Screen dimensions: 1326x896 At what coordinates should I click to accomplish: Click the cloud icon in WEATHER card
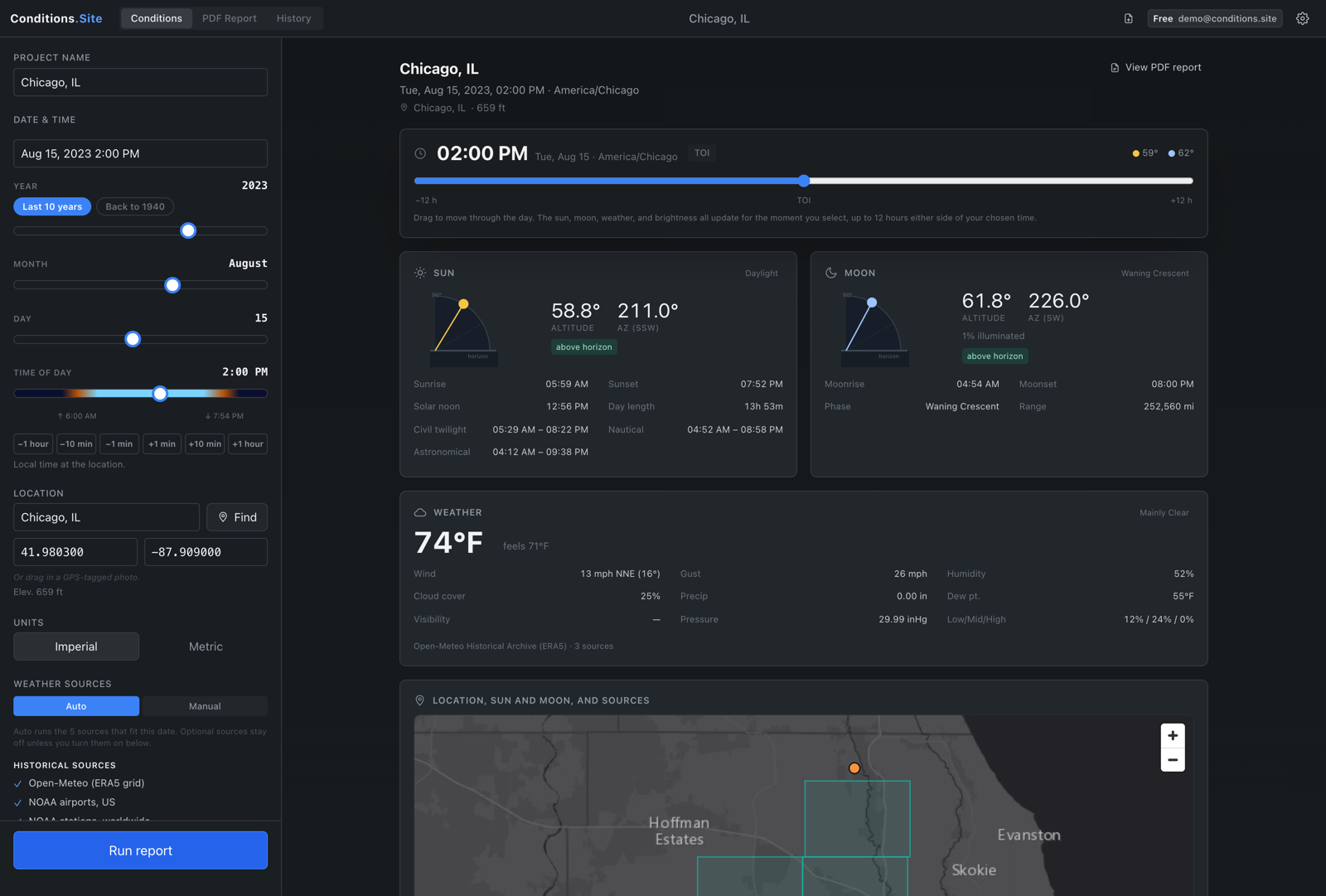pos(420,512)
